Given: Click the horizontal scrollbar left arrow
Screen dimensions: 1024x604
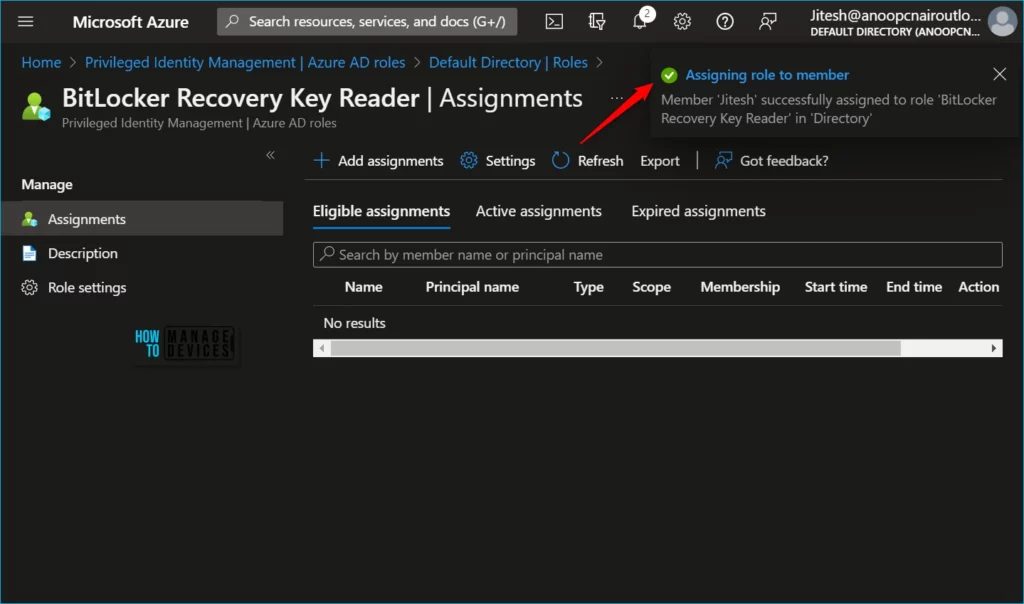Looking at the screenshot, I should tap(322, 348).
